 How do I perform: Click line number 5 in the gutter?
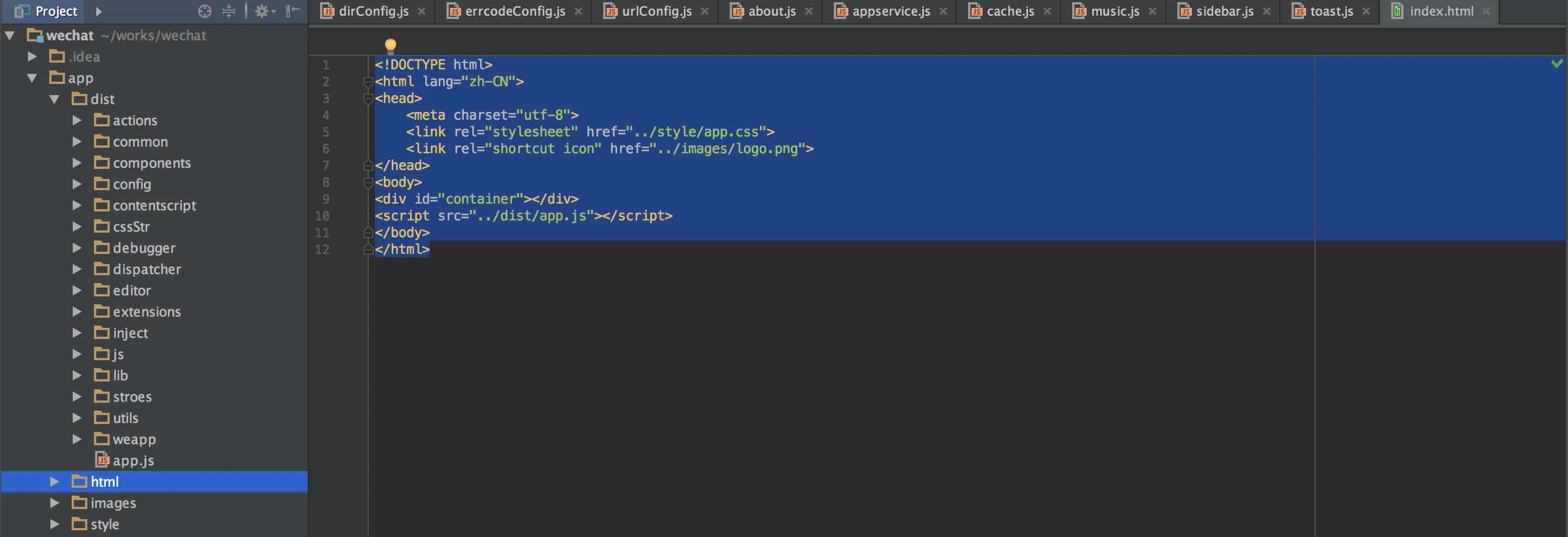coord(326,132)
